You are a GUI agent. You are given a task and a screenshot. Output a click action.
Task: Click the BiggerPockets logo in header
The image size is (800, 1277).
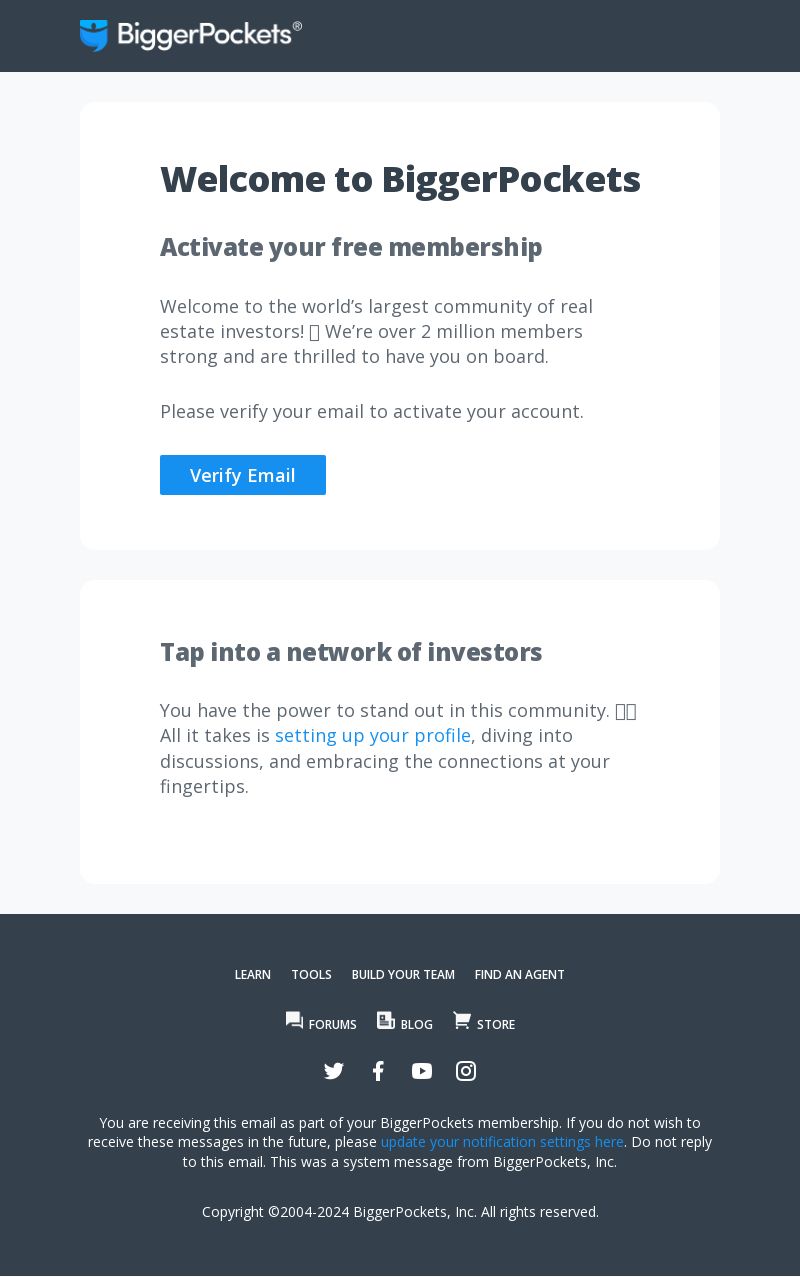pyautogui.click(x=191, y=35)
